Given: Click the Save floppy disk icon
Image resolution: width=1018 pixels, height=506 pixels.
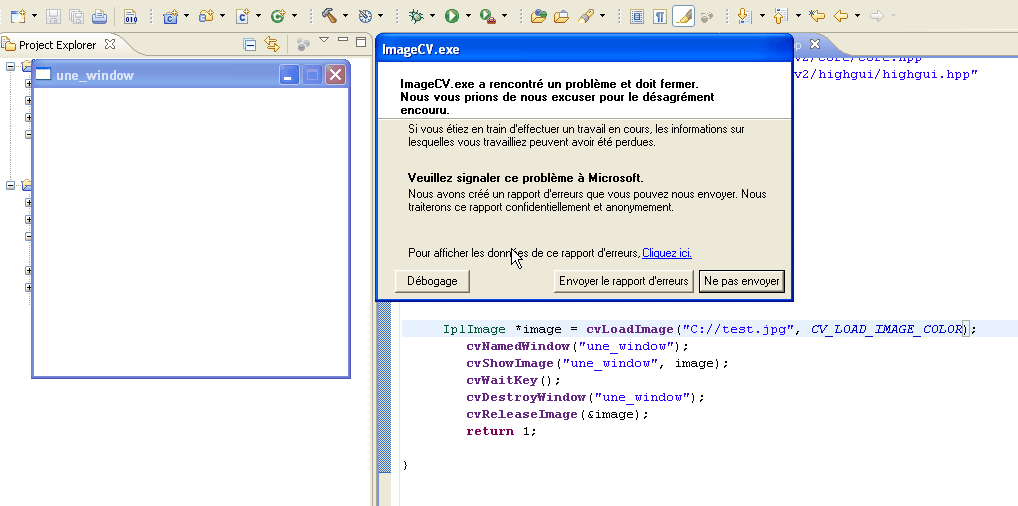Looking at the screenshot, I should point(54,16).
